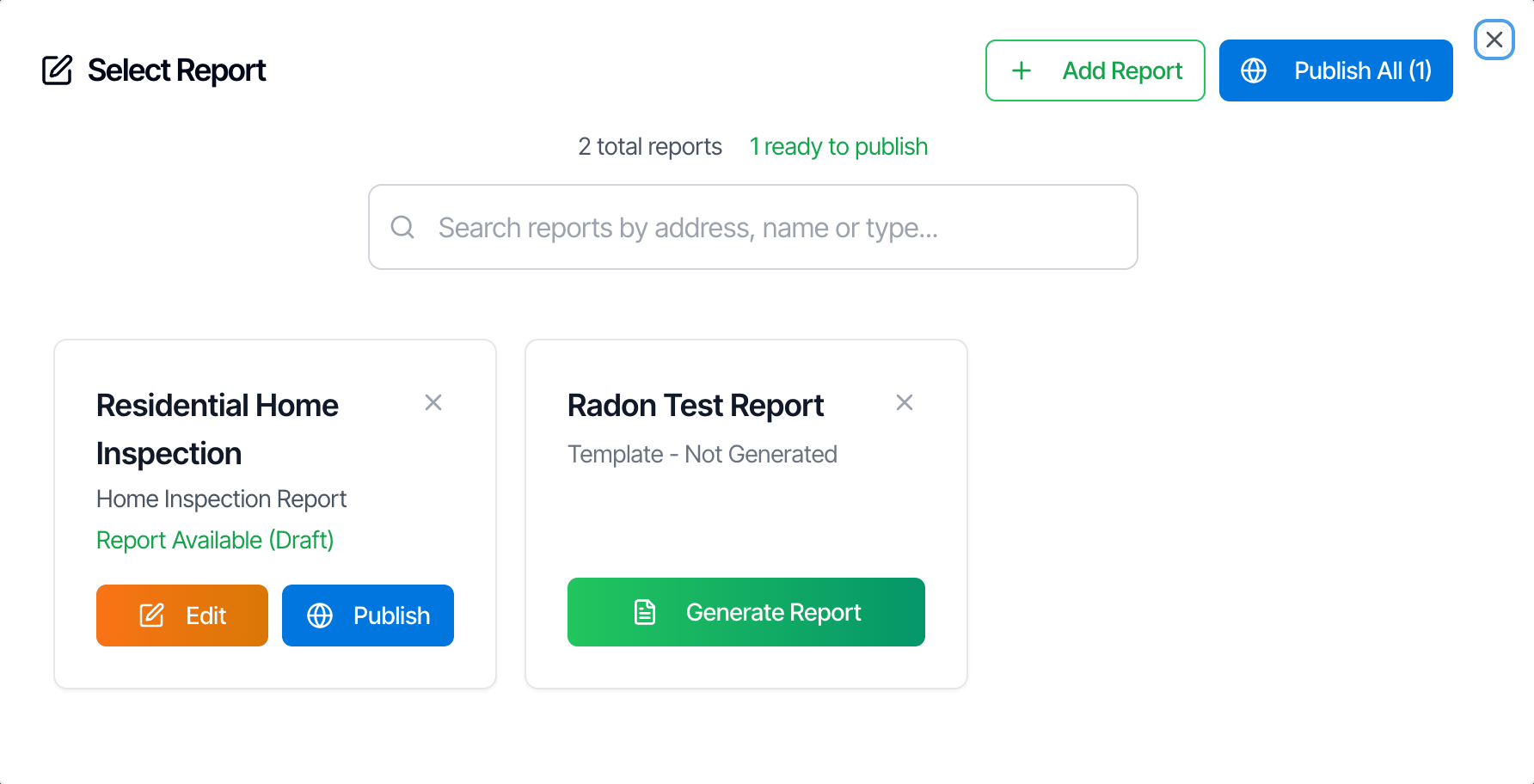
Task: Click Publish All (1) button
Action: coord(1336,70)
